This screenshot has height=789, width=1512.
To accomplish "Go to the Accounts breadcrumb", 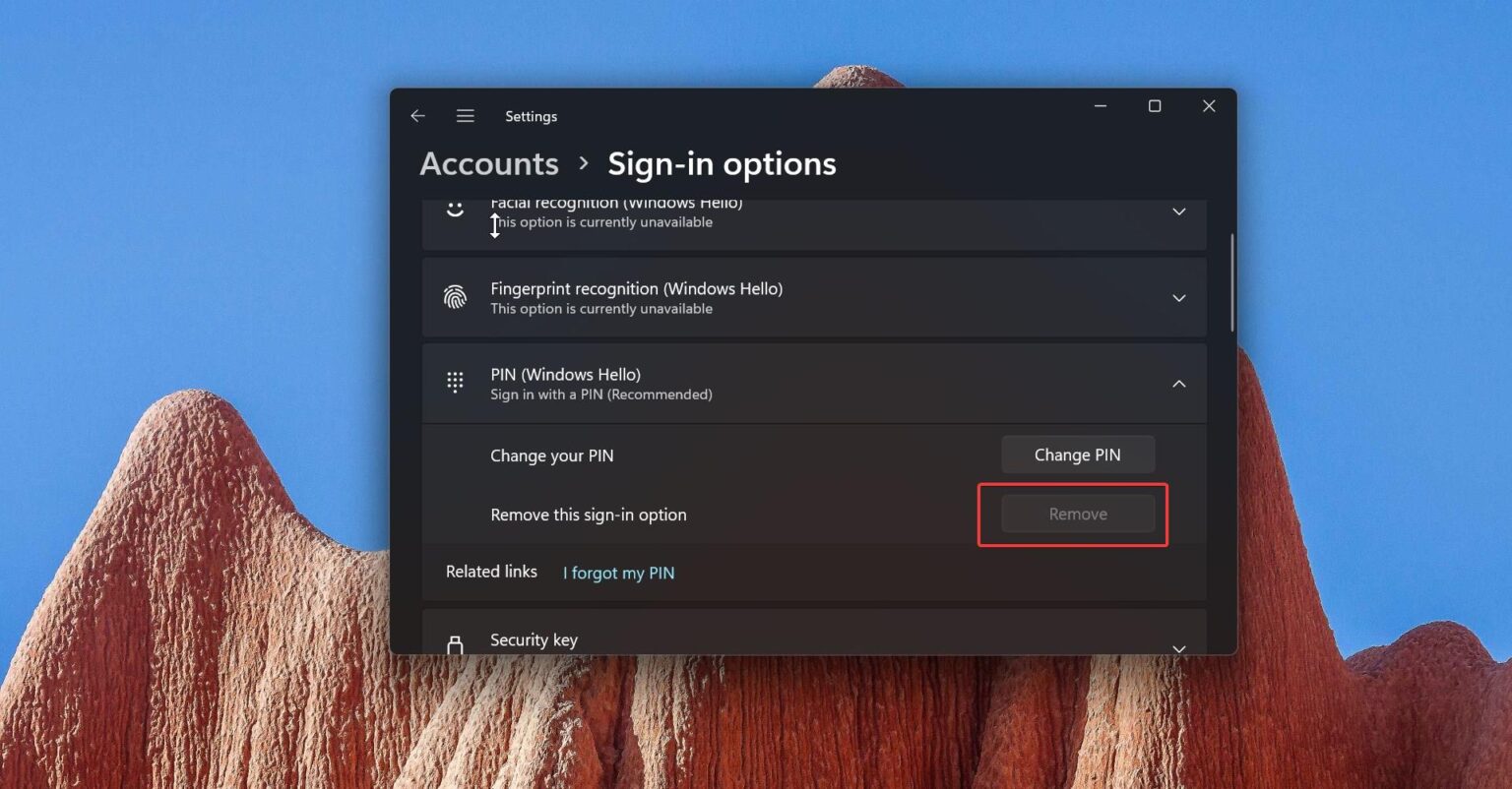I will click(488, 163).
